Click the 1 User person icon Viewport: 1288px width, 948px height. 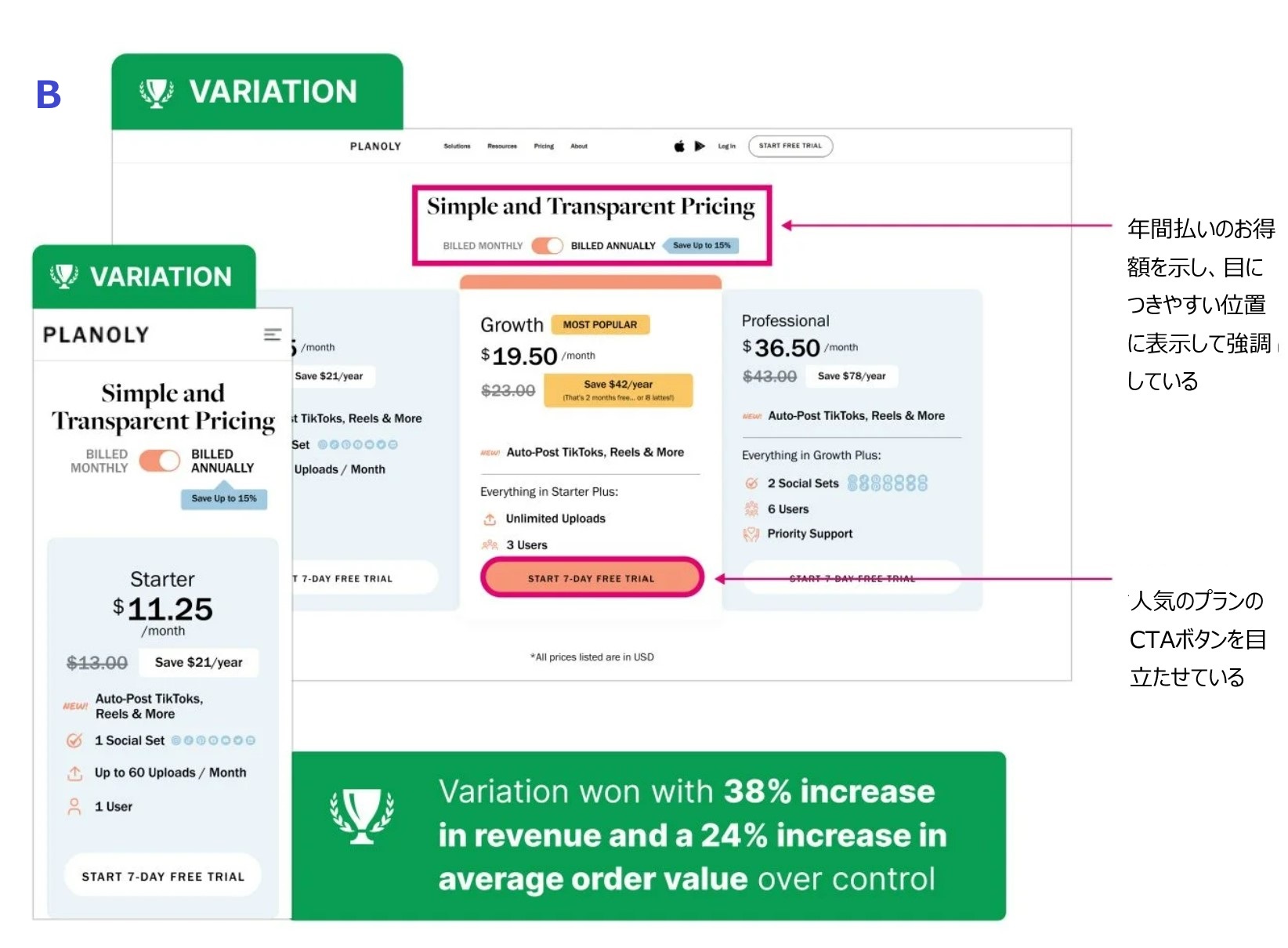coord(74,806)
